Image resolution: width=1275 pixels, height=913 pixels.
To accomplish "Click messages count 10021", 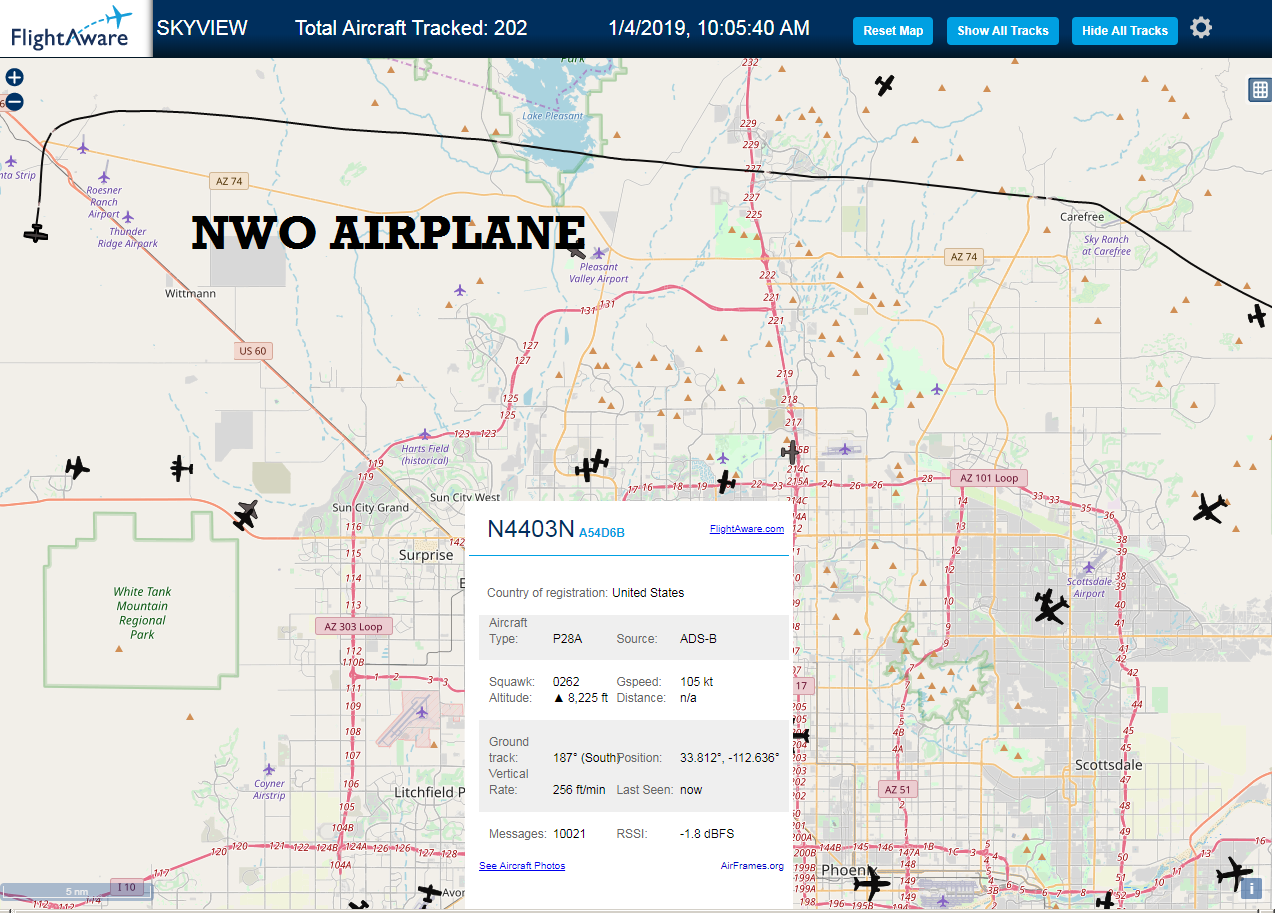I will 569,834.
